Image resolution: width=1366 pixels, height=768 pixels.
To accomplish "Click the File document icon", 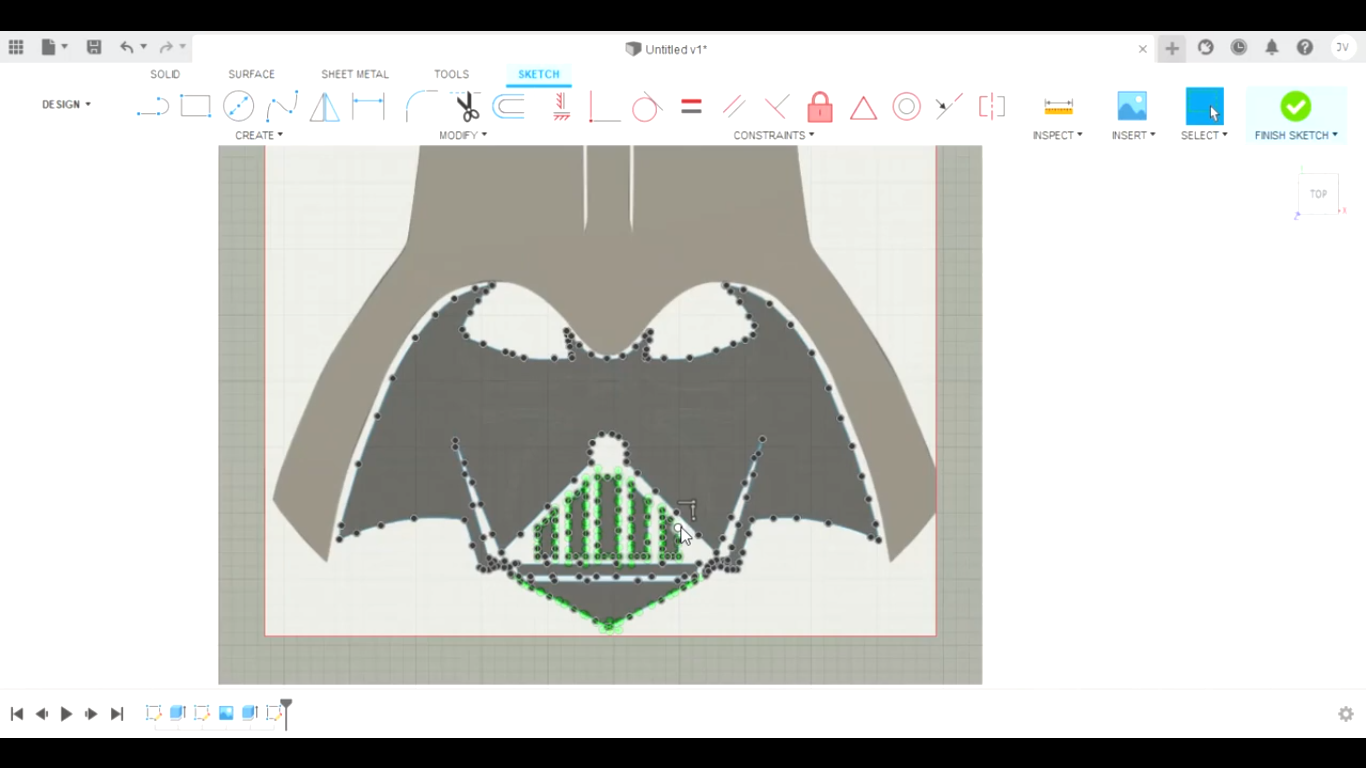I will (x=48, y=47).
